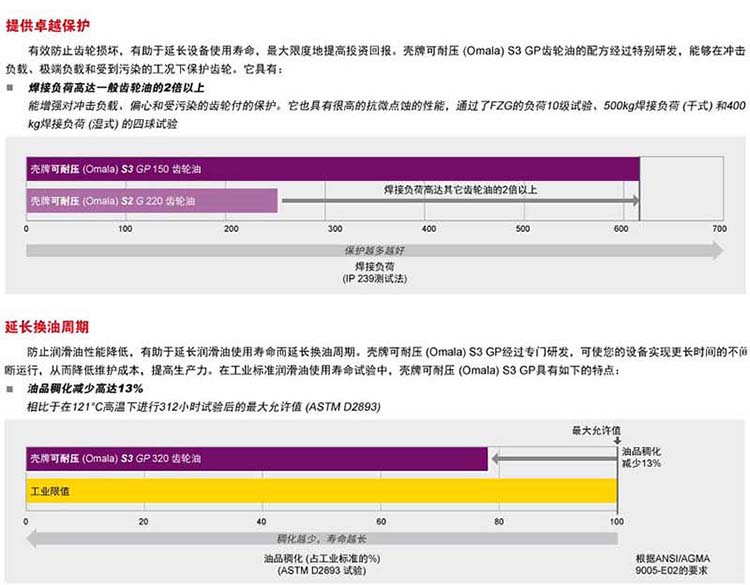Screen dimensions: 750x585
Task: Click the label 最大允许值
Action: (596, 430)
